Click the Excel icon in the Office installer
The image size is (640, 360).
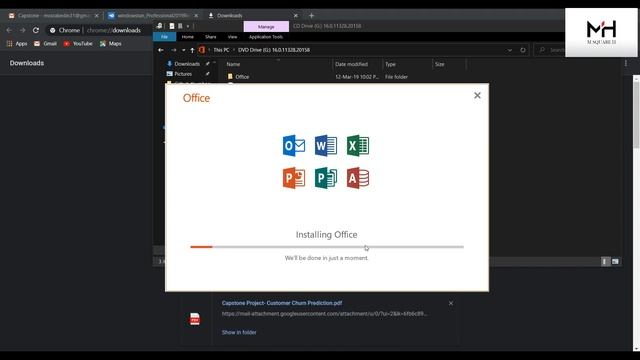pos(358,145)
